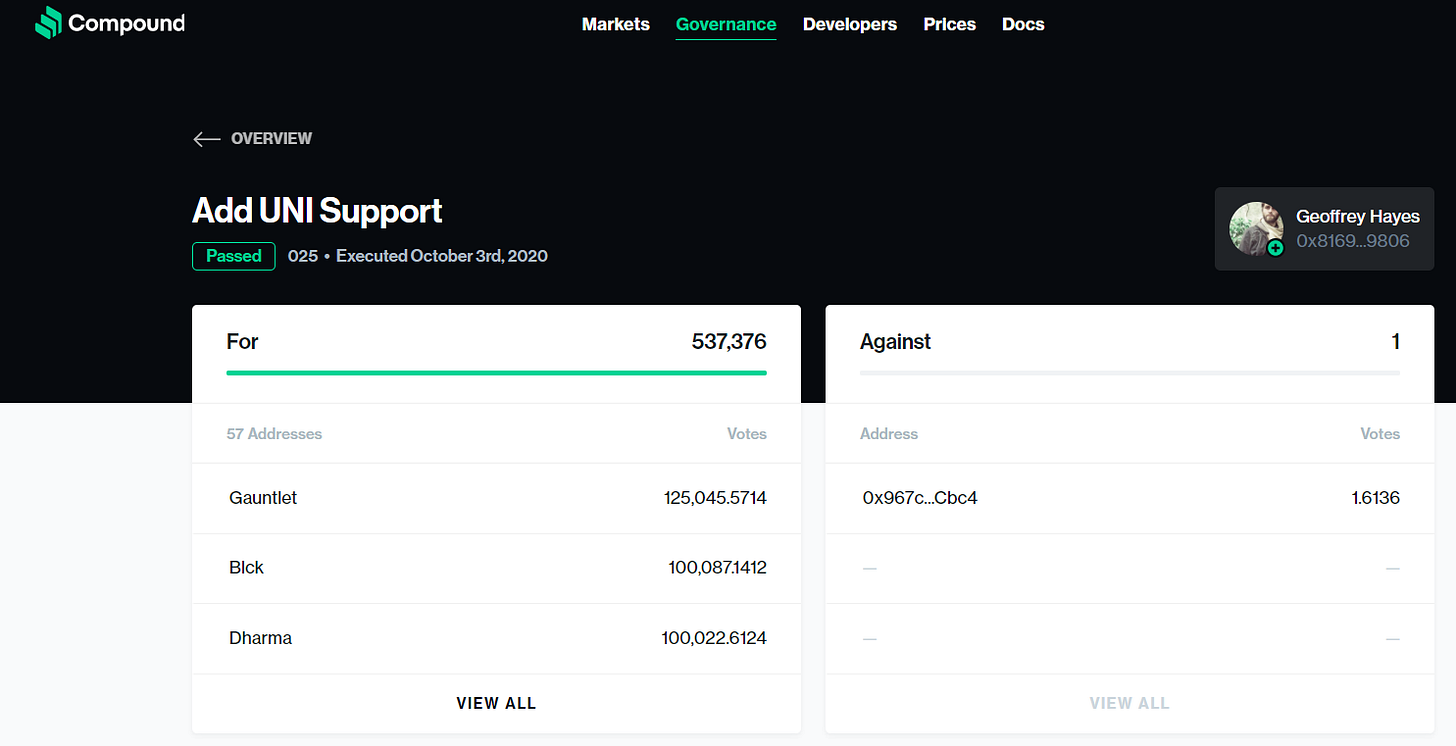Click the Add UNI Support title
This screenshot has width=1456, height=746.
[x=317, y=211]
